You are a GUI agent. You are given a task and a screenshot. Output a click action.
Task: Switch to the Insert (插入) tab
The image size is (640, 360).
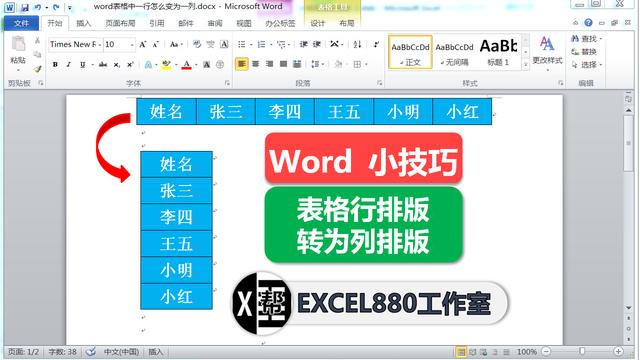84,23
